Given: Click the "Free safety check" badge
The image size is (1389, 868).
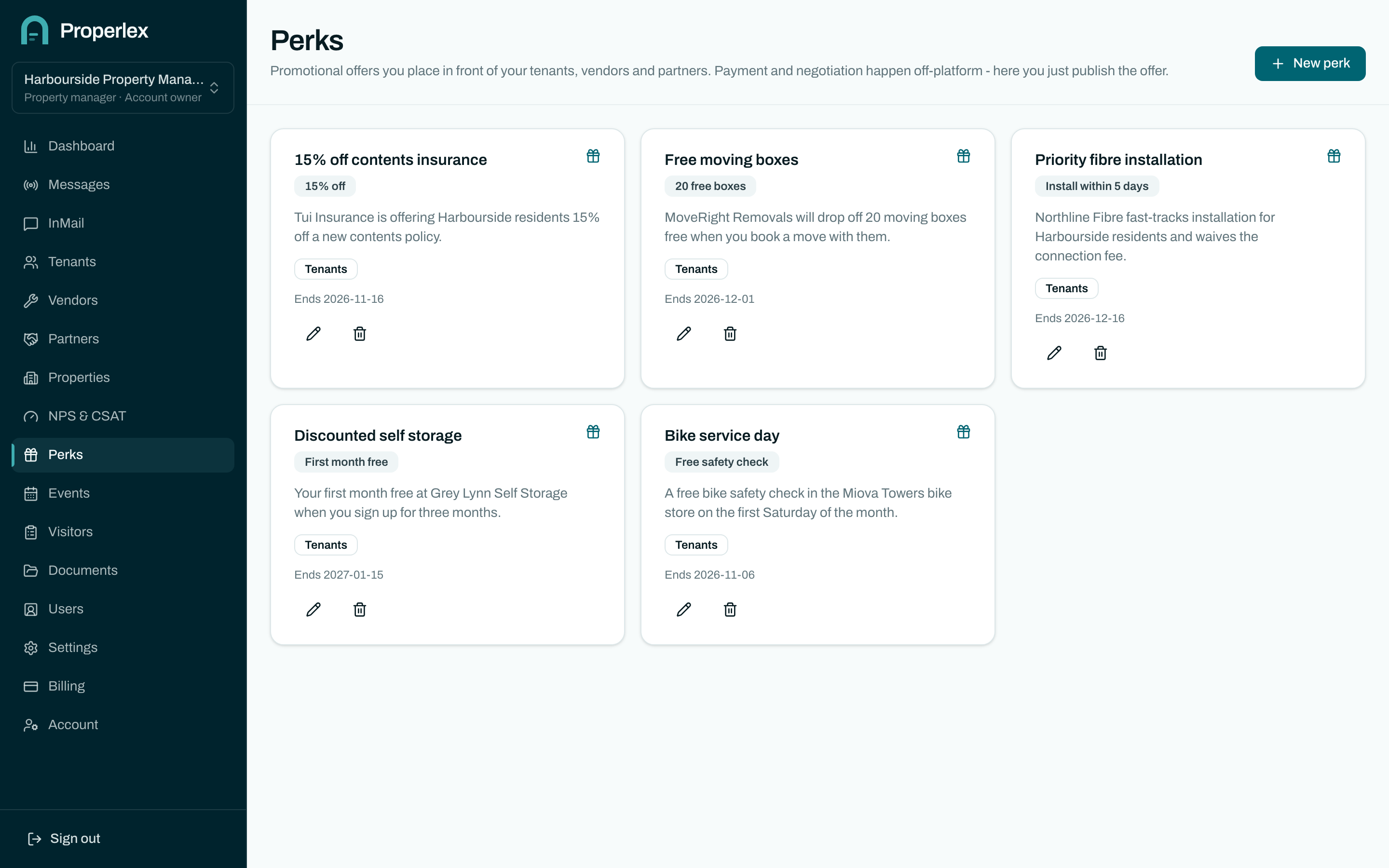Looking at the screenshot, I should [722, 461].
